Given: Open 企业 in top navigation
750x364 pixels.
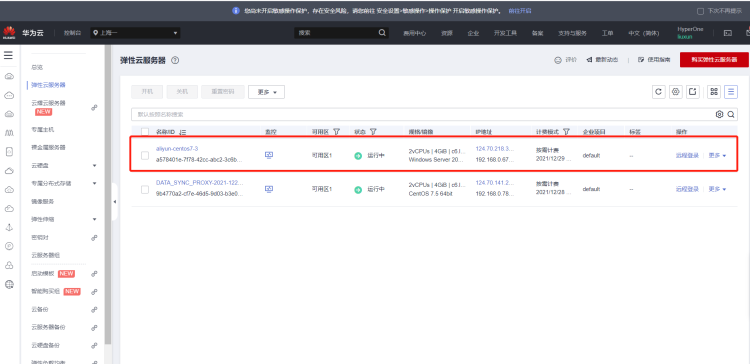Looking at the screenshot, I should pyautogui.click(x=473, y=33).
